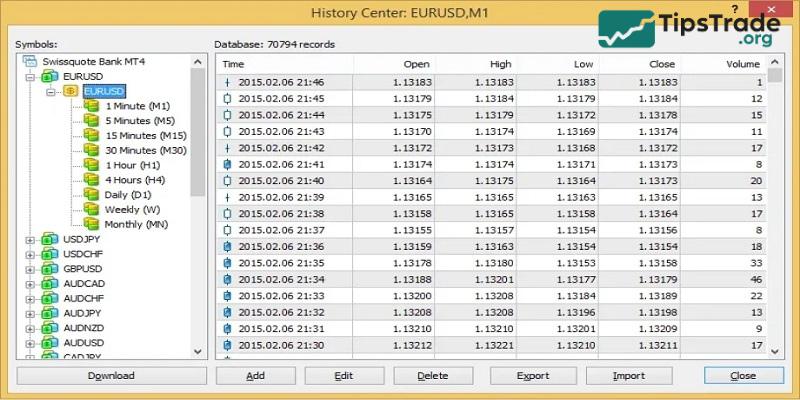Select the Monthly (MN) timeframe entry
Viewport: 800px width, 400px height.
tap(136, 225)
